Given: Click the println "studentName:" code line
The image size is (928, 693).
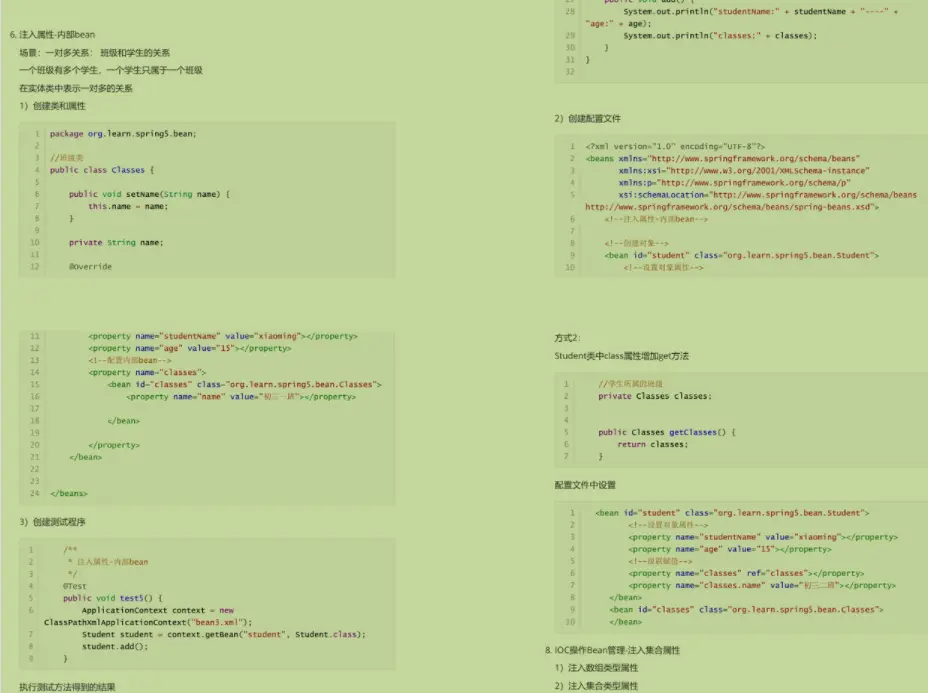Looking at the screenshot, I should (761, 12).
